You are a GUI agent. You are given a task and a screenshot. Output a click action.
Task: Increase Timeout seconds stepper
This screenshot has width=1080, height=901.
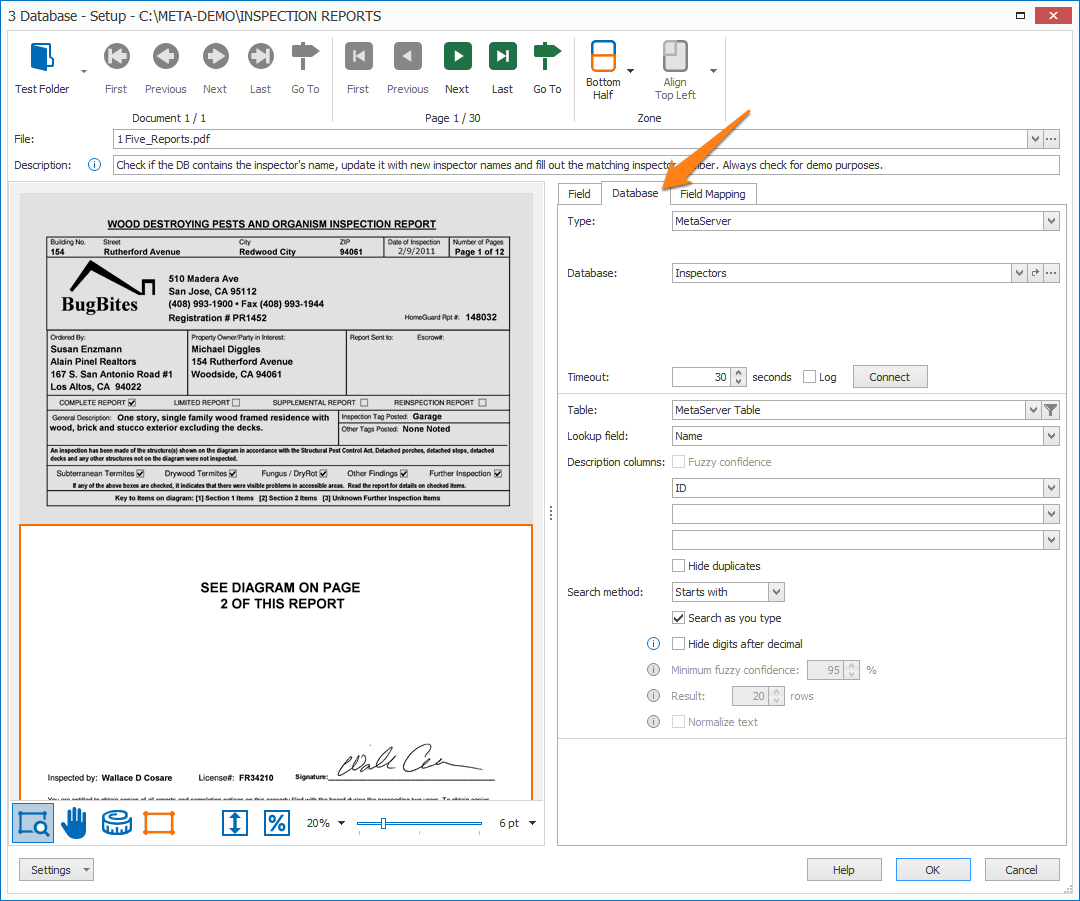pyautogui.click(x=738, y=373)
